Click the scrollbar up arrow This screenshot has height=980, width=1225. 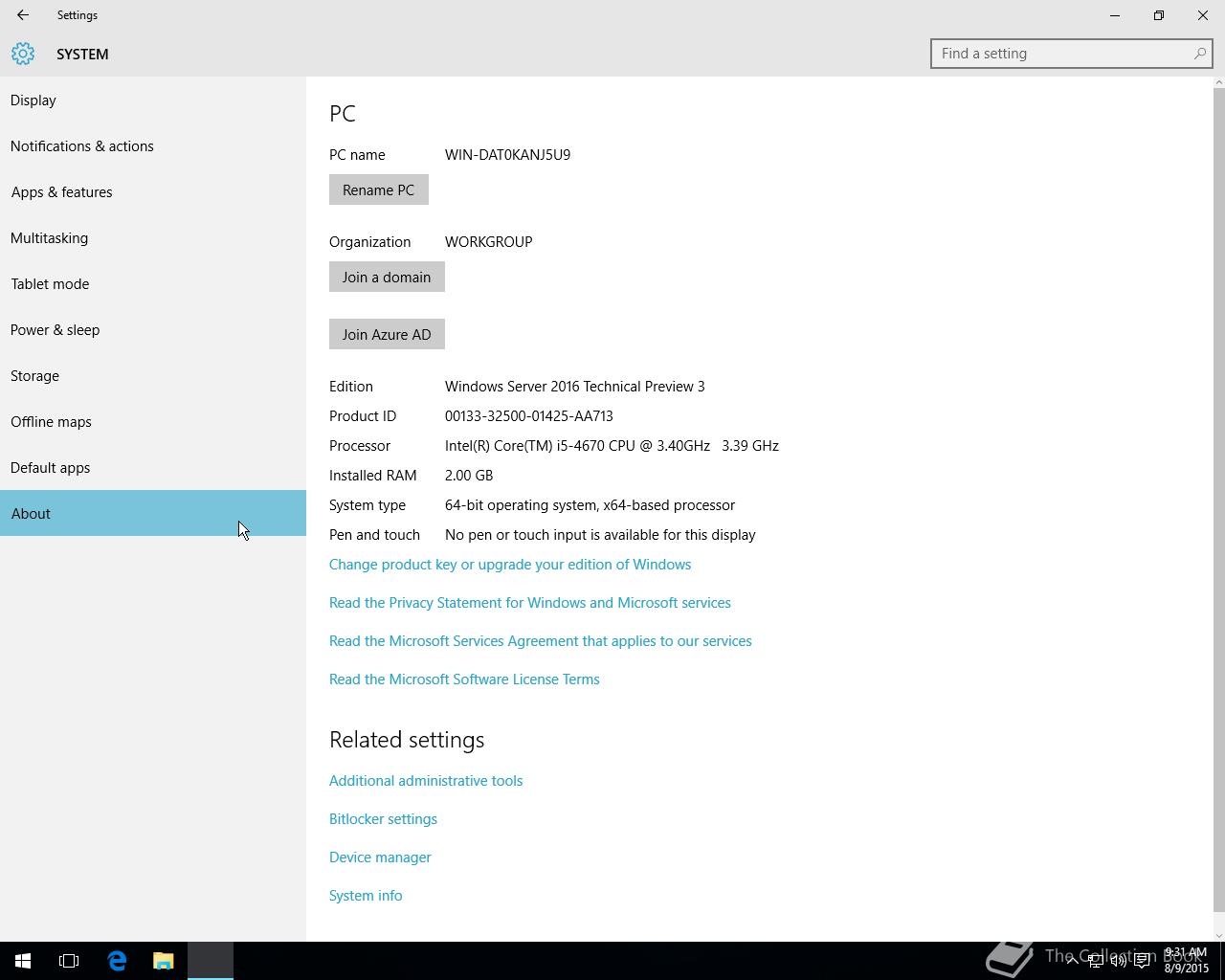tap(1218, 83)
